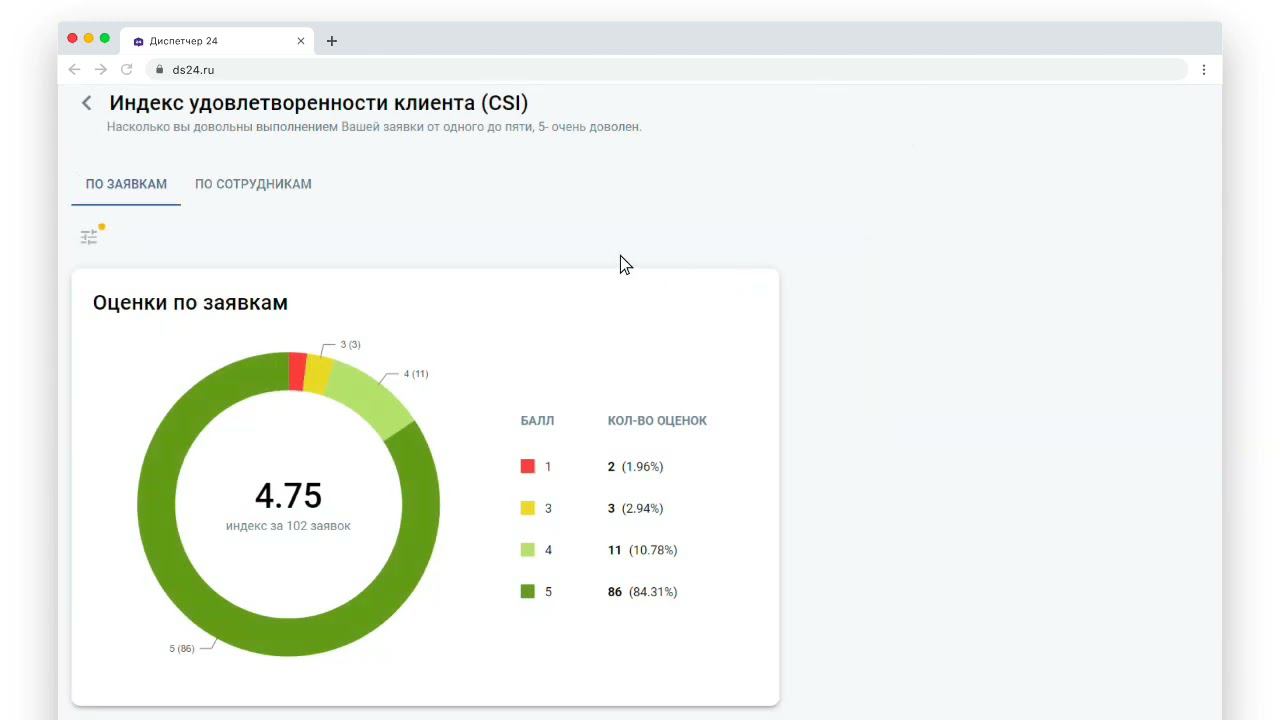Click the red swatch for score 1
1280x720 pixels.
pyautogui.click(x=528, y=466)
